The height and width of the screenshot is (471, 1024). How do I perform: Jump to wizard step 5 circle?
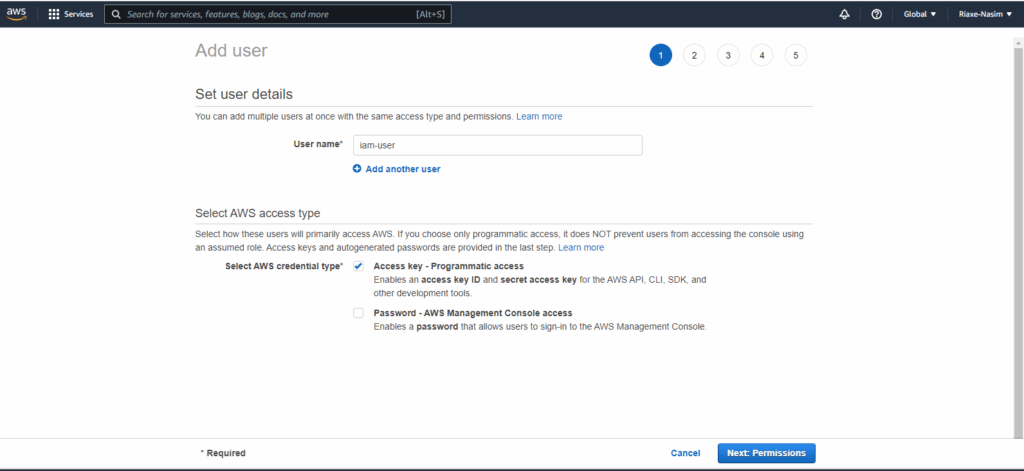tap(796, 55)
